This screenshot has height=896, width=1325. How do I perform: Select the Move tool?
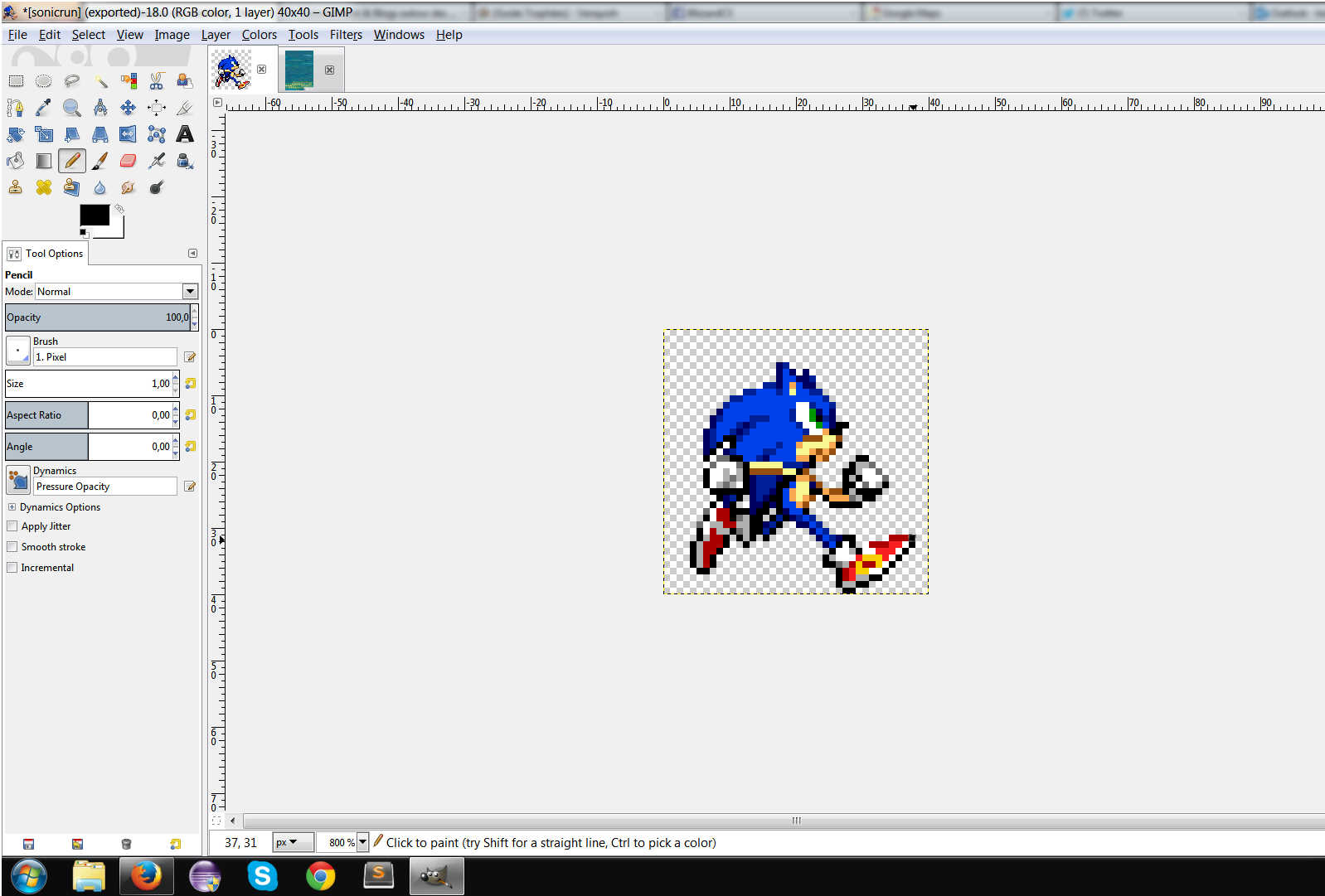pos(128,108)
